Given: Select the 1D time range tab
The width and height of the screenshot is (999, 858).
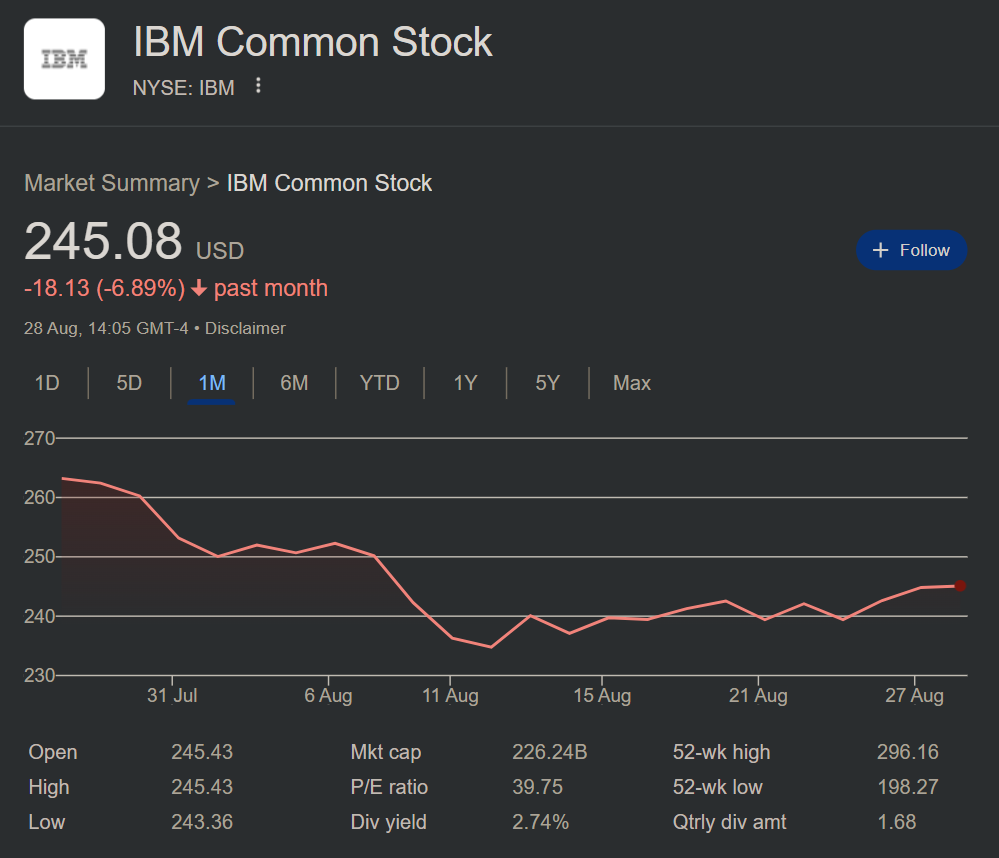Looking at the screenshot, I should point(47,383).
